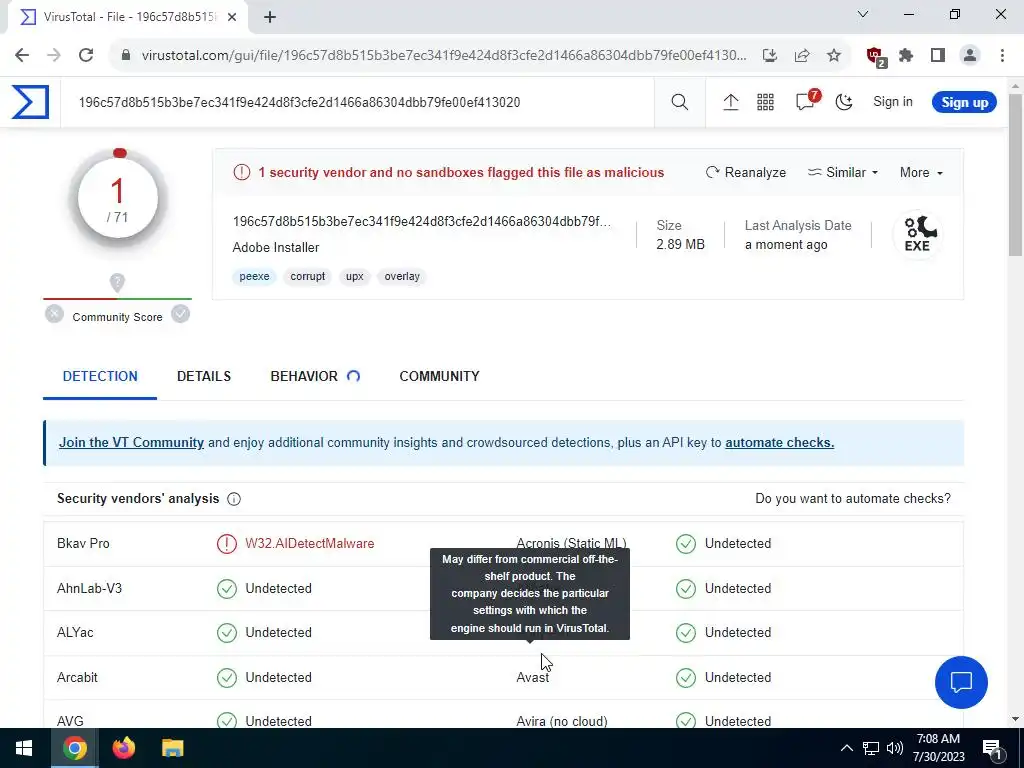Click the Sign up button
The height and width of the screenshot is (768, 1024).
964,103
